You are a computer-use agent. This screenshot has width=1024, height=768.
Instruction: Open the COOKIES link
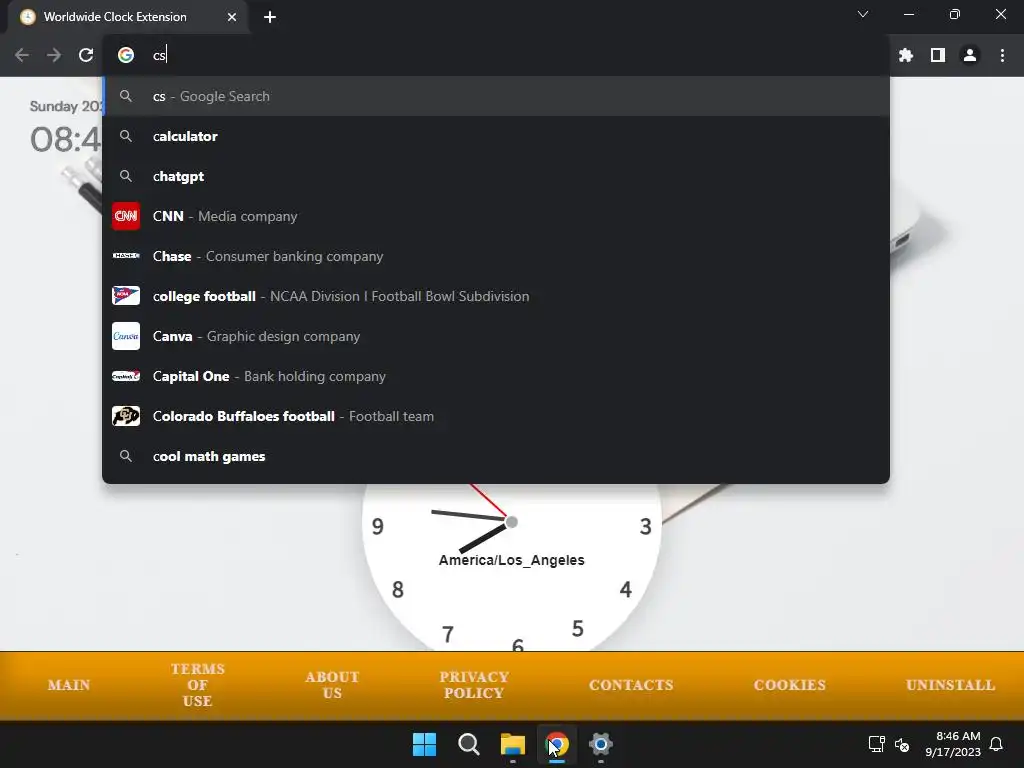pyautogui.click(x=790, y=685)
